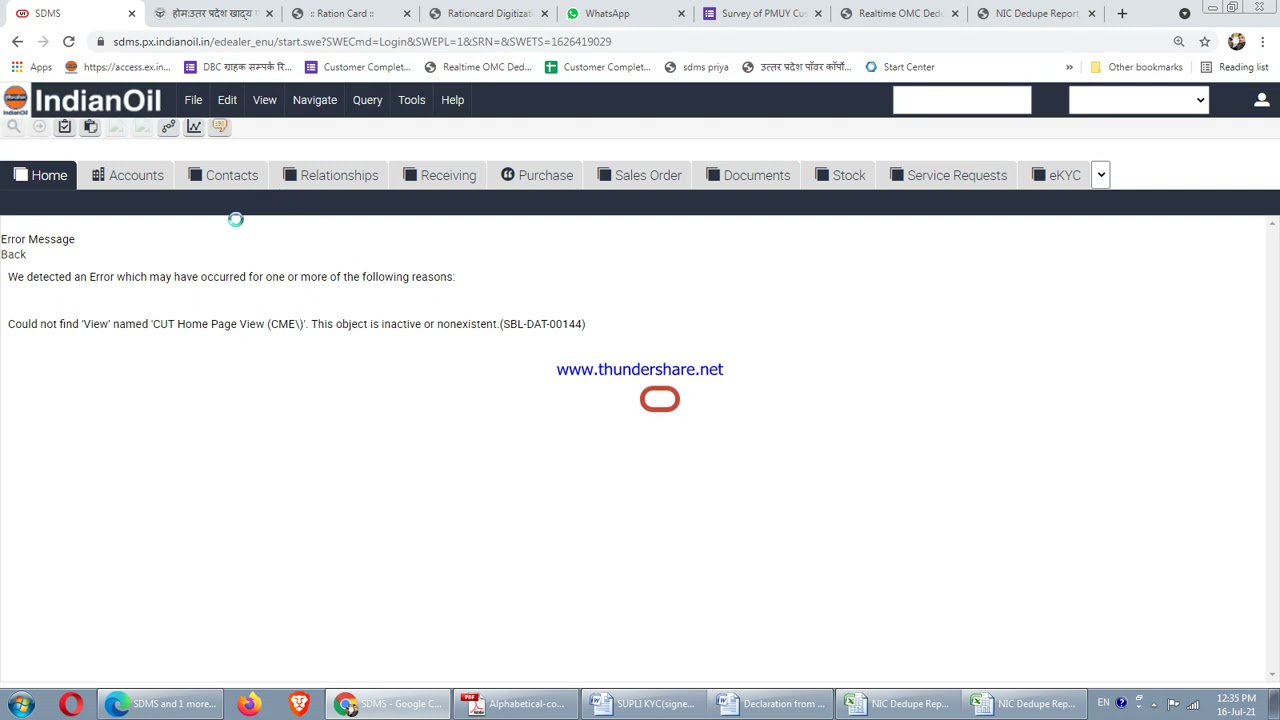Switch to the Contacts tab
Screen dimensions: 1280x720
pos(223,176)
